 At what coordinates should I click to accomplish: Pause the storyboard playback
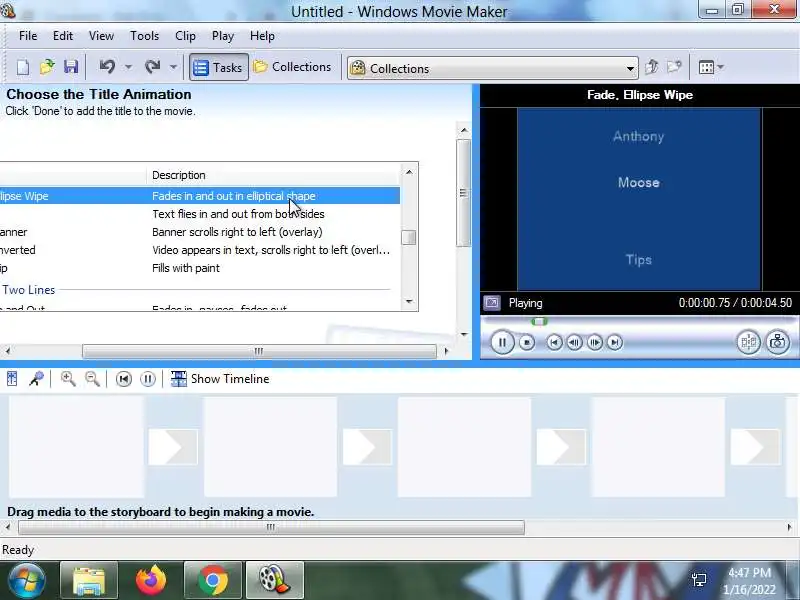point(148,379)
